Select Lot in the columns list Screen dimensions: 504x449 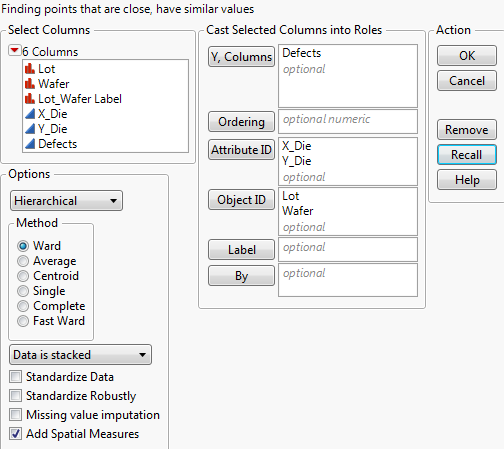(46, 69)
